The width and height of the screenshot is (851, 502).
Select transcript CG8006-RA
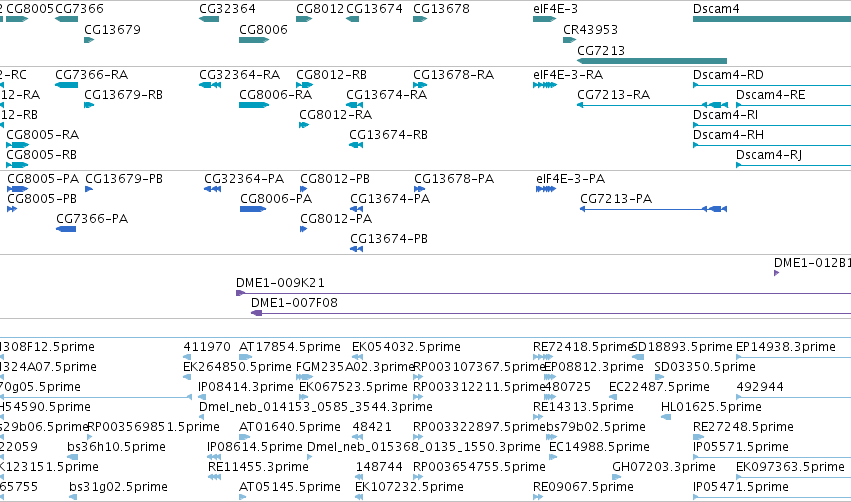coord(276,94)
